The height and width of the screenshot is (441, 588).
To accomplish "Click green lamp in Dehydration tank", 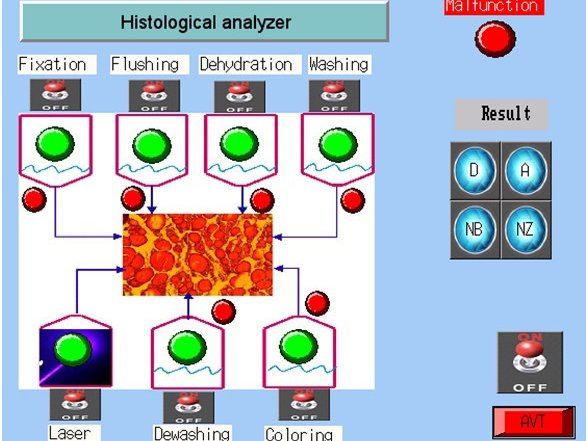I will pos(239,144).
